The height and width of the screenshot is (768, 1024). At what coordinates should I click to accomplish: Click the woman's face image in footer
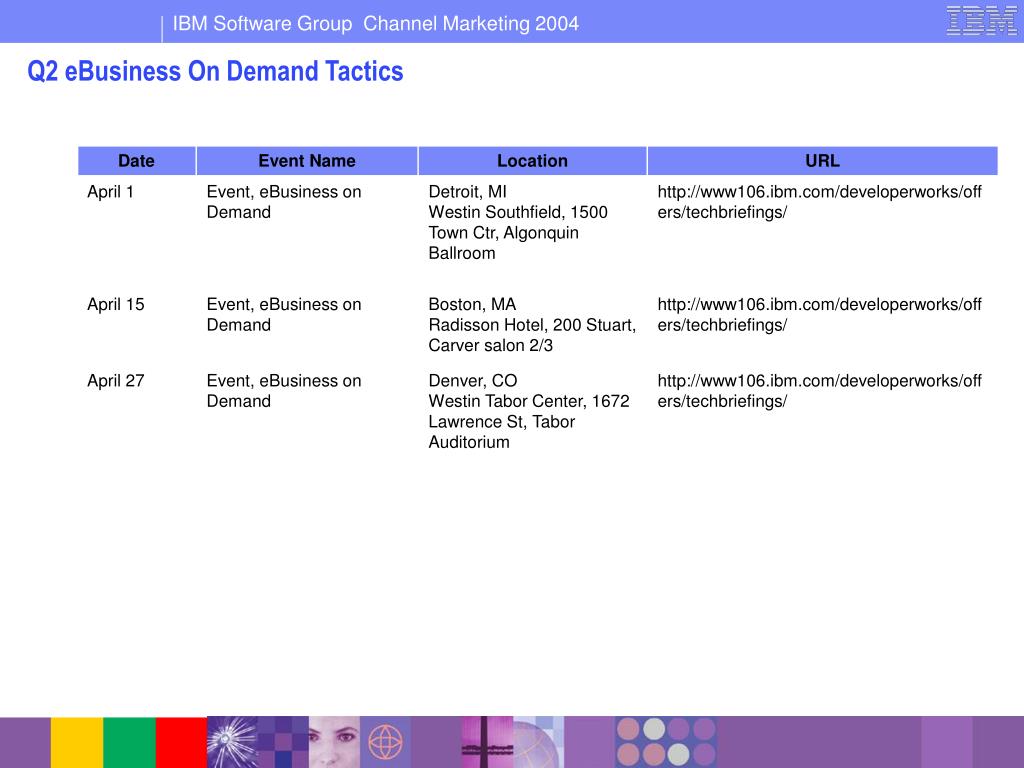point(334,743)
